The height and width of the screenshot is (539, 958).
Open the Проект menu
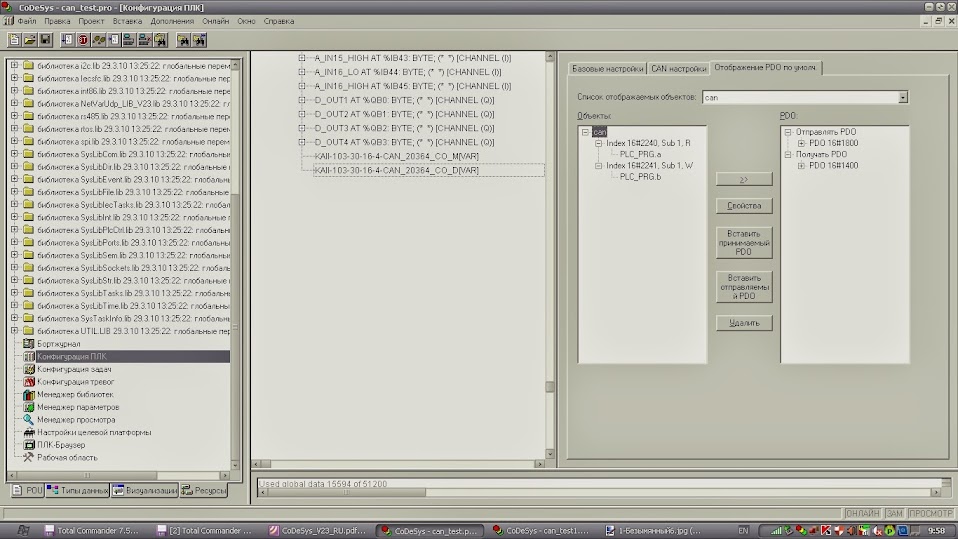91,21
